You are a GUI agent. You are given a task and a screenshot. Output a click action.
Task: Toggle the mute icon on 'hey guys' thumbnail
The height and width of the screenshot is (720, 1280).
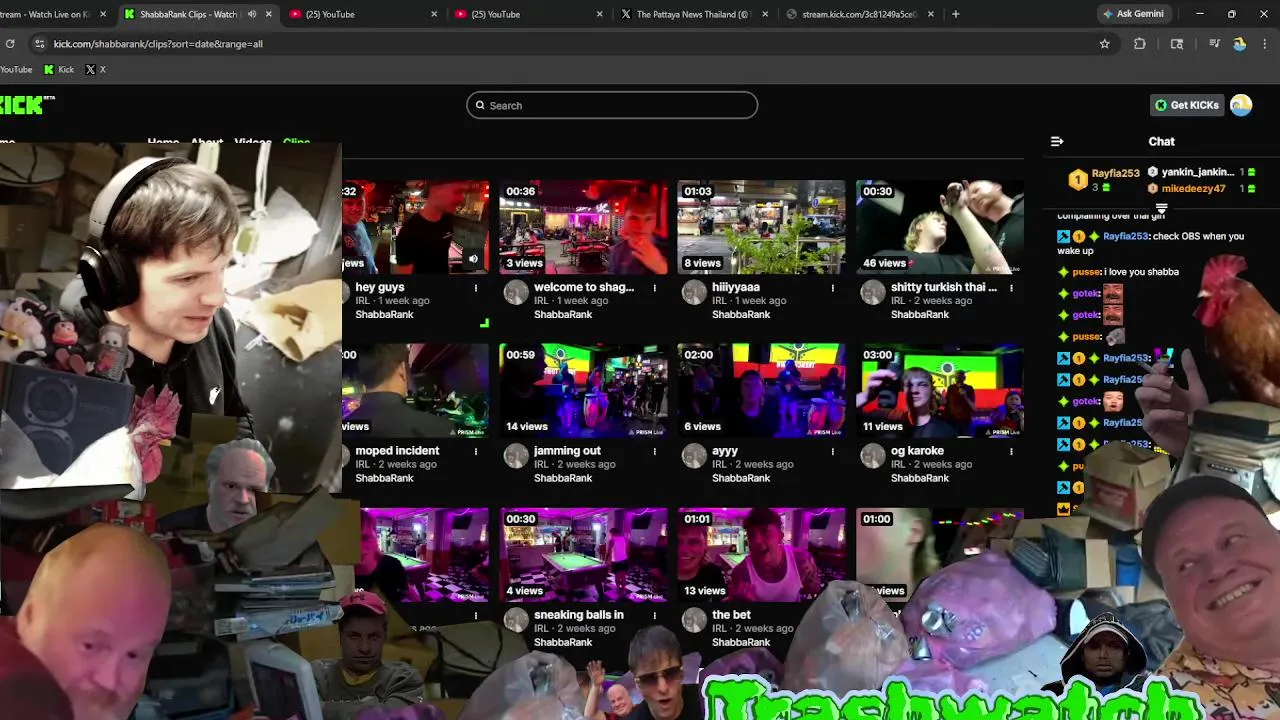tap(473, 258)
